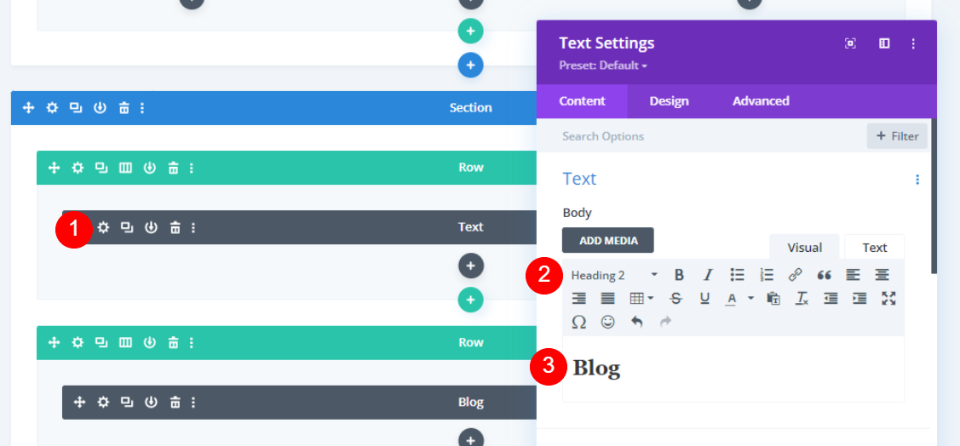This screenshot has width=960, height=446.
Task: Toggle bold formatting in text editor
Action: pos(678,275)
